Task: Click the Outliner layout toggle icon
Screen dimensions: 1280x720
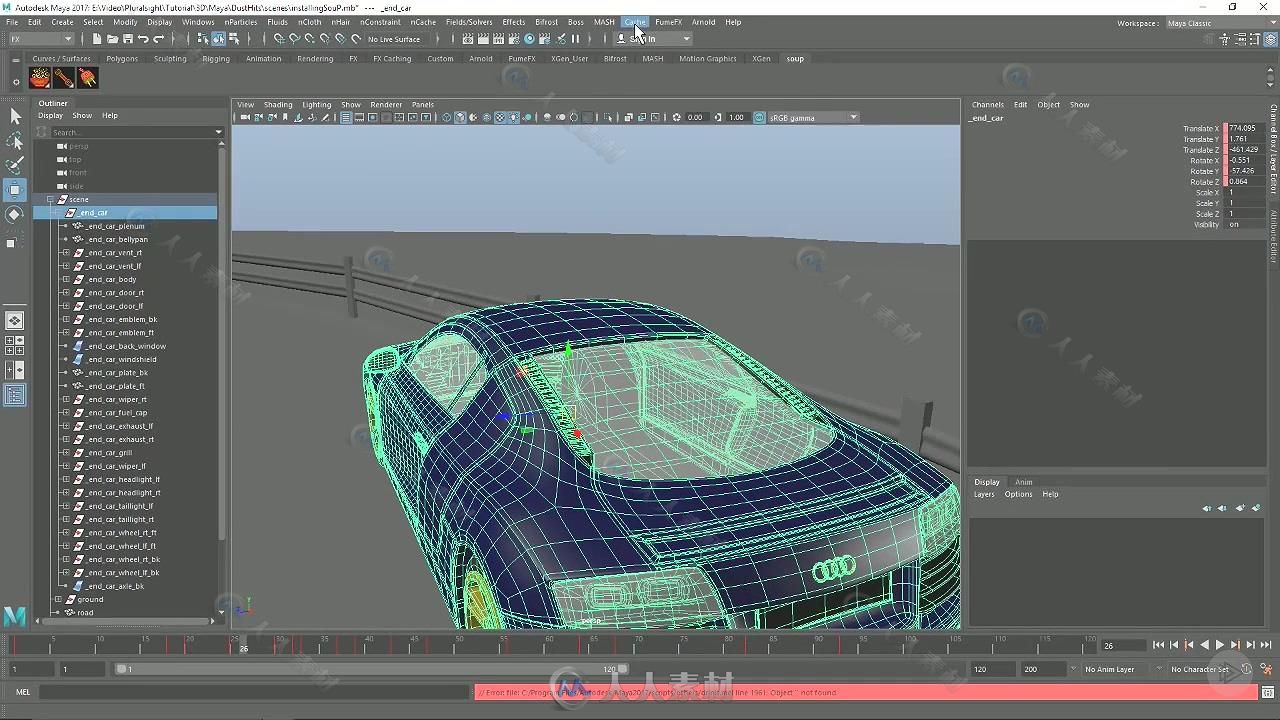Action: (15, 396)
